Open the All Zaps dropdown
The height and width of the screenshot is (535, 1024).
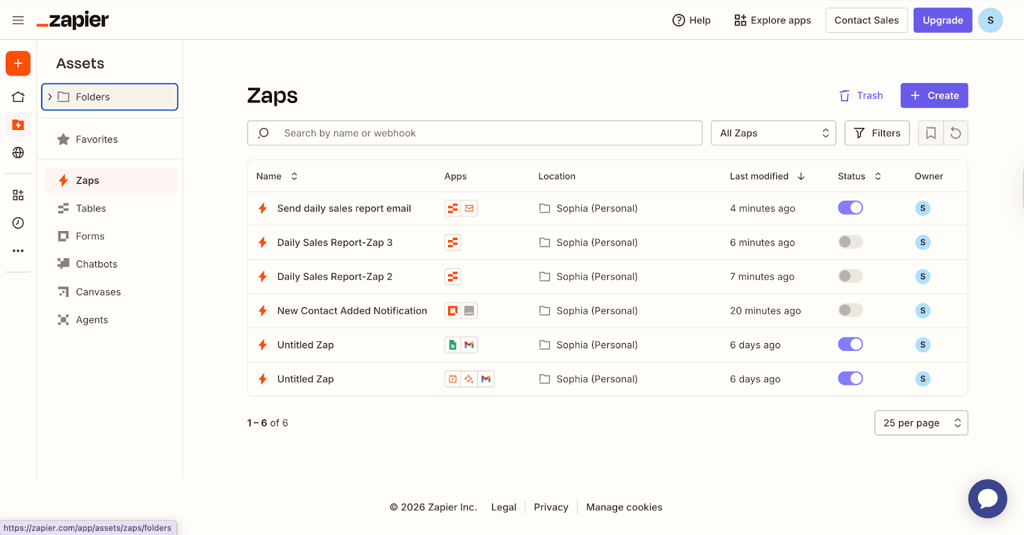click(773, 133)
